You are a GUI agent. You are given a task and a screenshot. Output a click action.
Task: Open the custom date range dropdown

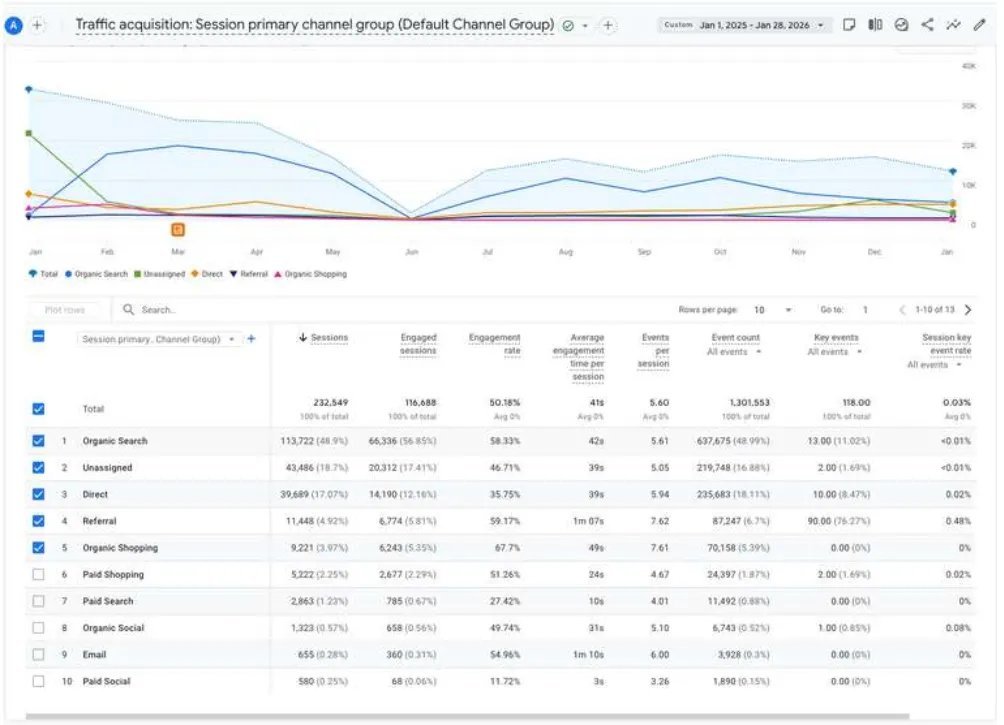(x=745, y=25)
